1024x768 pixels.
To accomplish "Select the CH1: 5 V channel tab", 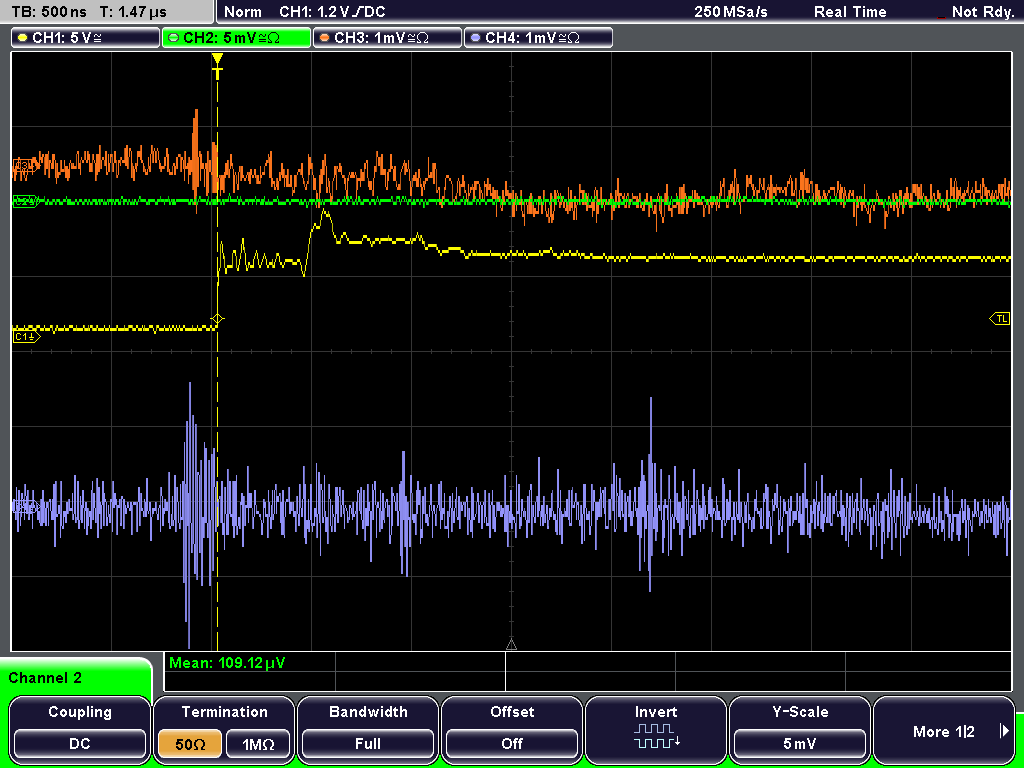I will click(86, 38).
